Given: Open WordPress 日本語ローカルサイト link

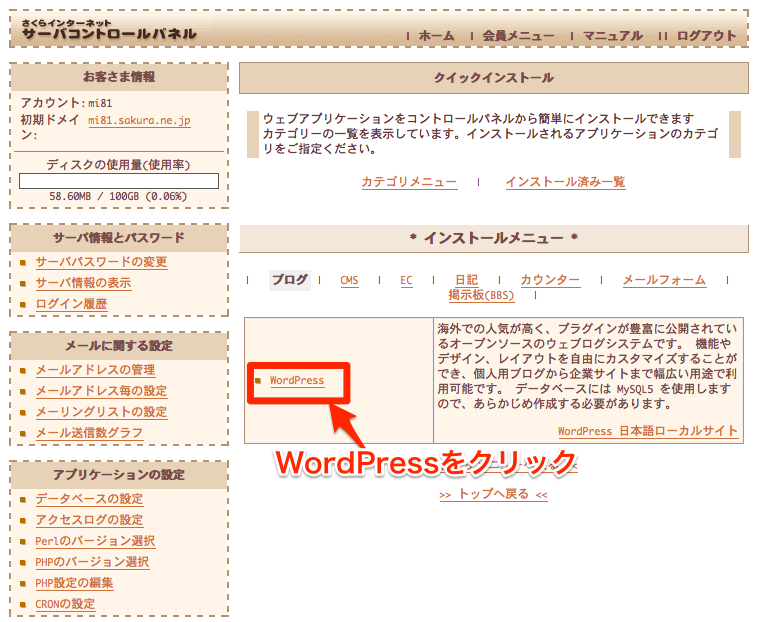Looking at the screenshot, I should (x=648, y=431).
